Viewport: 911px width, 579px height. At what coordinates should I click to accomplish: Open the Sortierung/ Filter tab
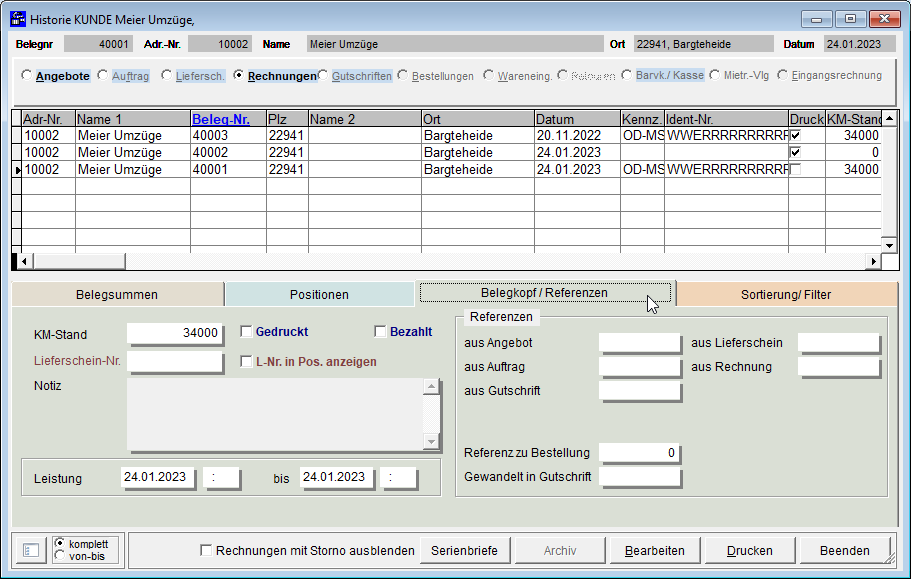[786, 294]
